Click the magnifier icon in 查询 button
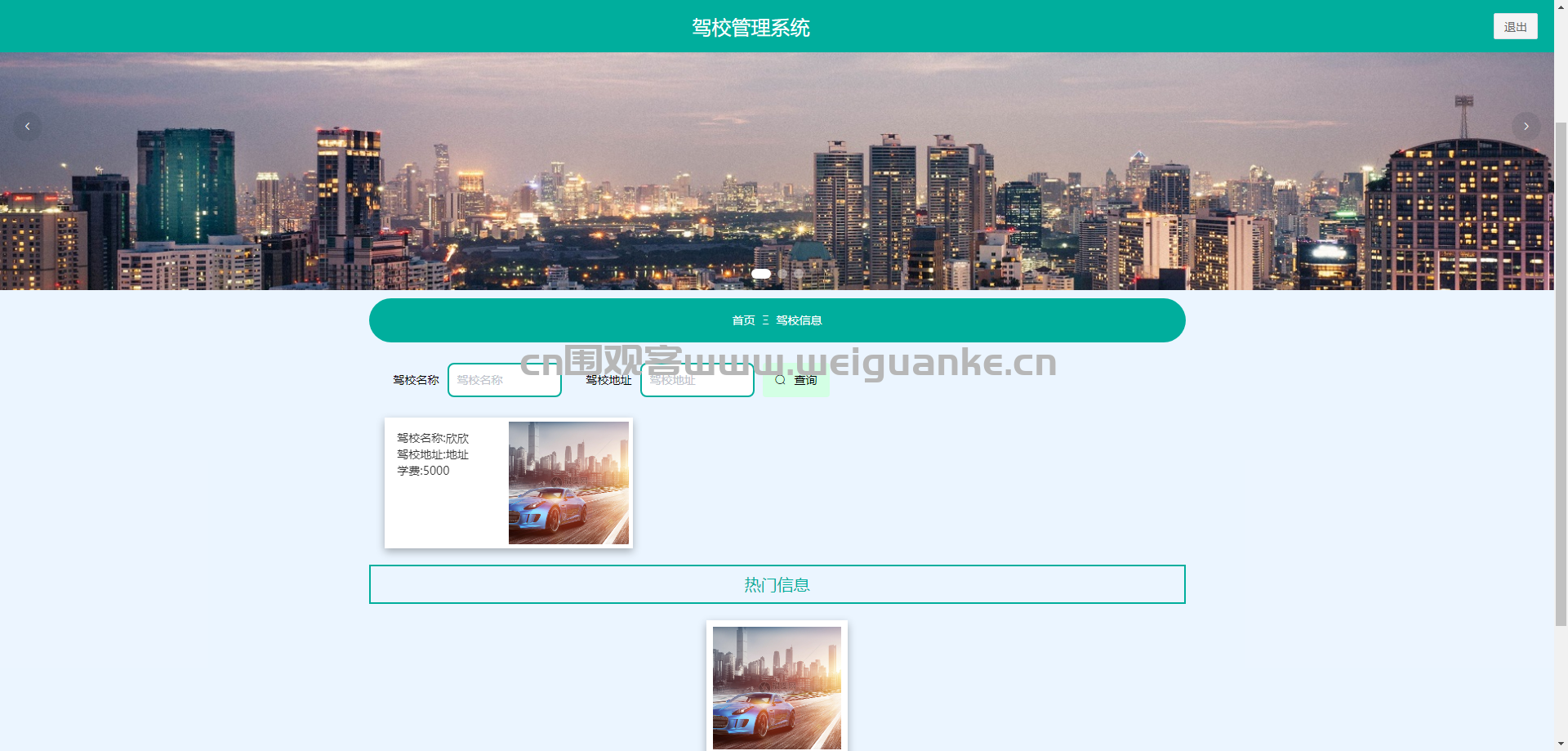The width and height of the screenshot is (1568, 751). [780, 380]
